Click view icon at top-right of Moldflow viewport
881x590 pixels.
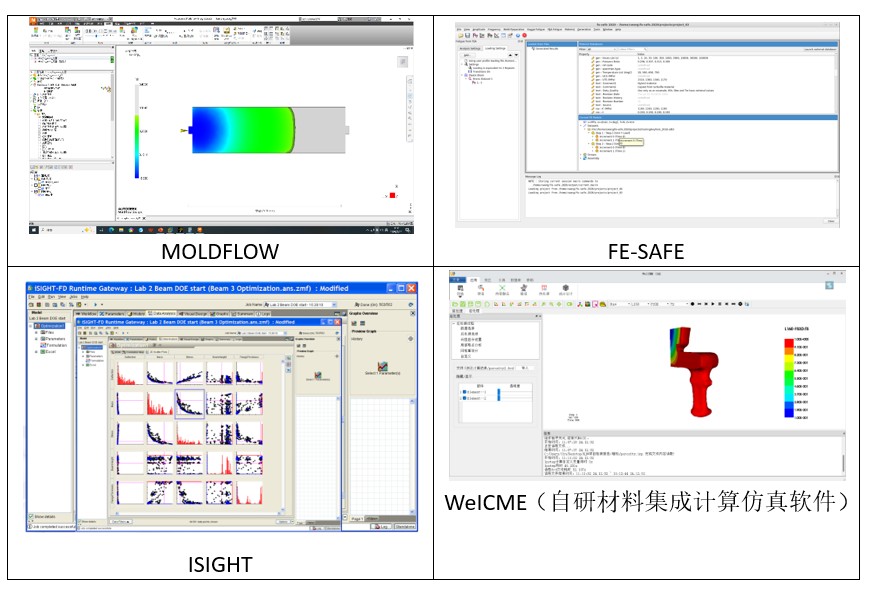[402, 62]
